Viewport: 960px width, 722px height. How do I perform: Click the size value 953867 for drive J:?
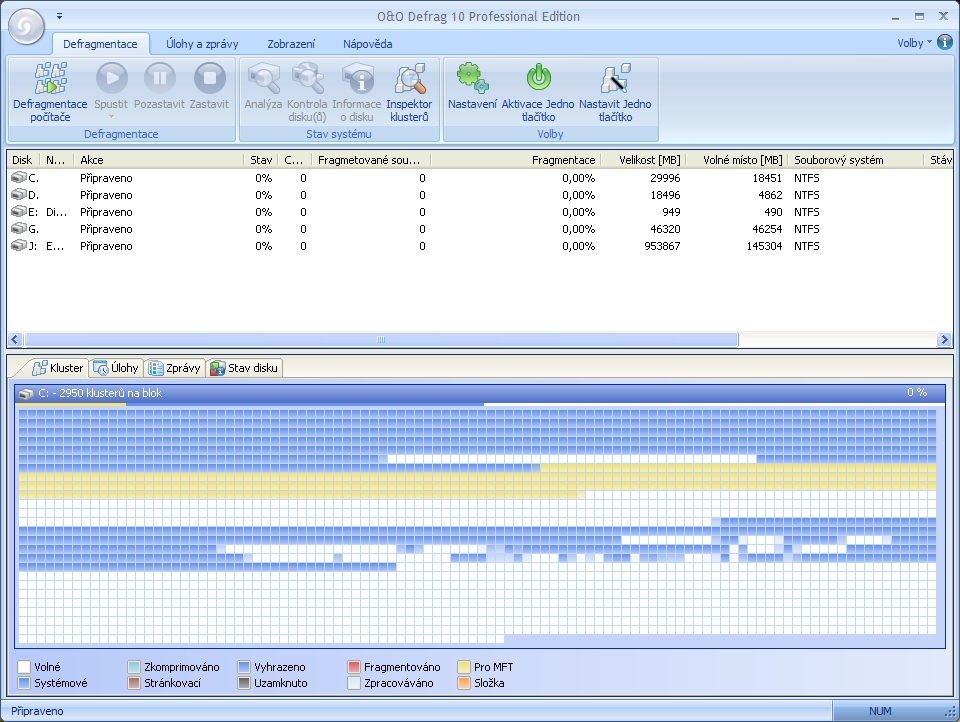[662, 246]
